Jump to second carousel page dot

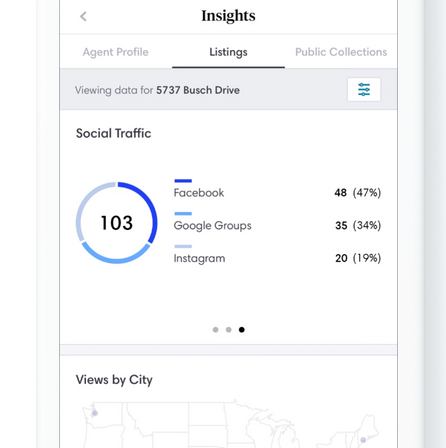pos(229,330)
